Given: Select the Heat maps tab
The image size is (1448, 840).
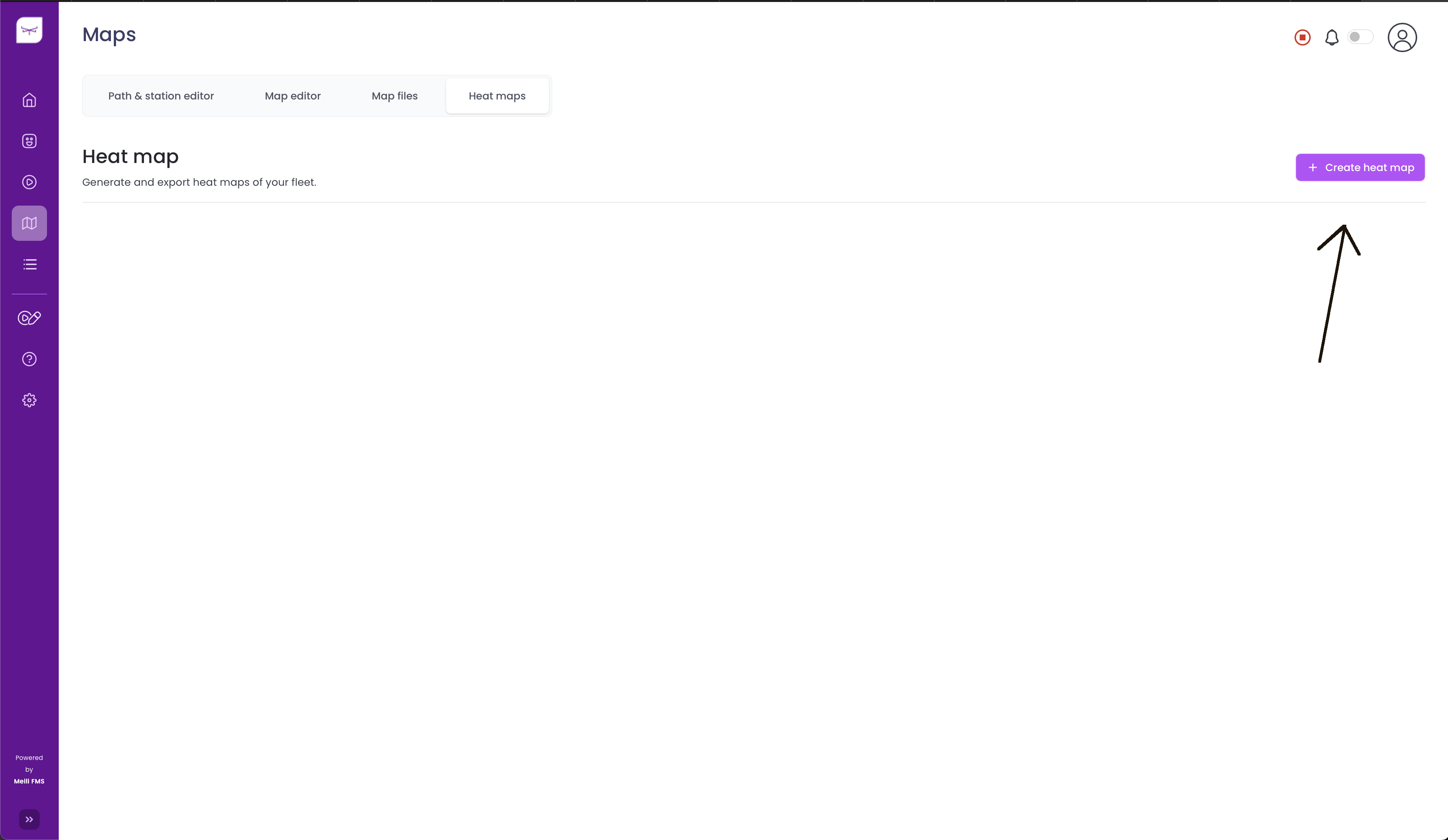Looking at the screenshot, I should 497,96.
